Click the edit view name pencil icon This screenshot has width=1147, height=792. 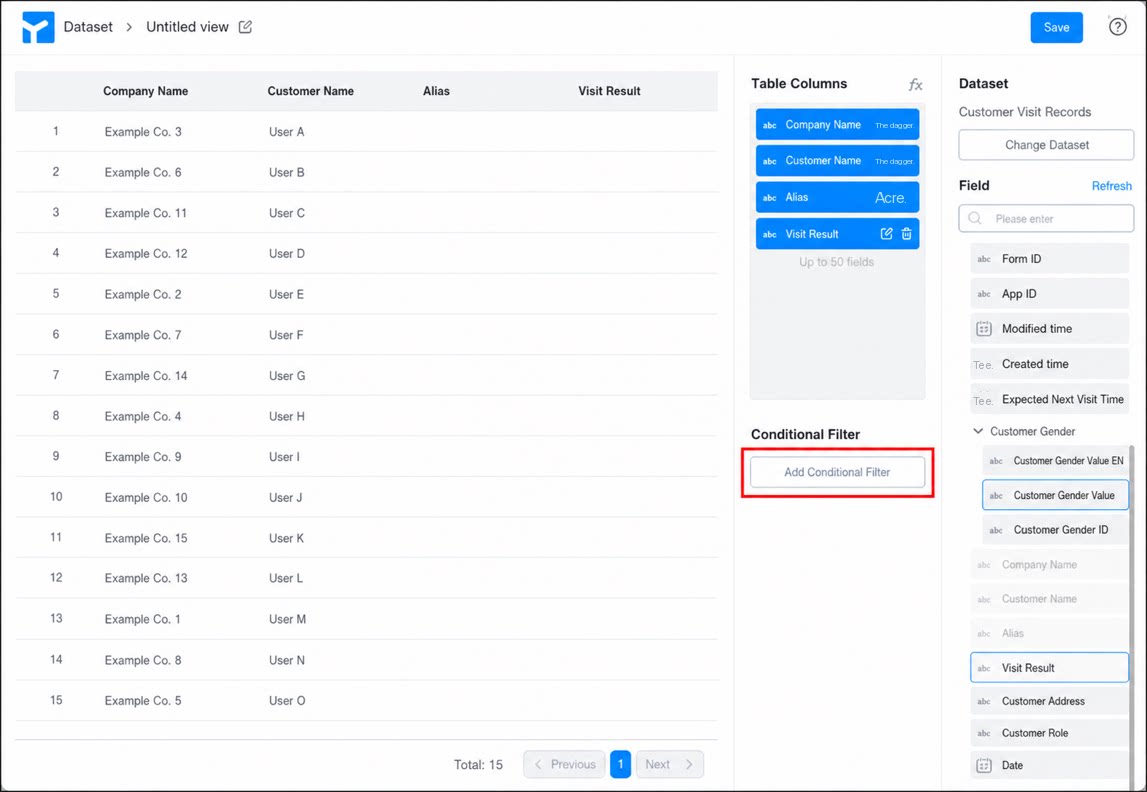point(246,27)
